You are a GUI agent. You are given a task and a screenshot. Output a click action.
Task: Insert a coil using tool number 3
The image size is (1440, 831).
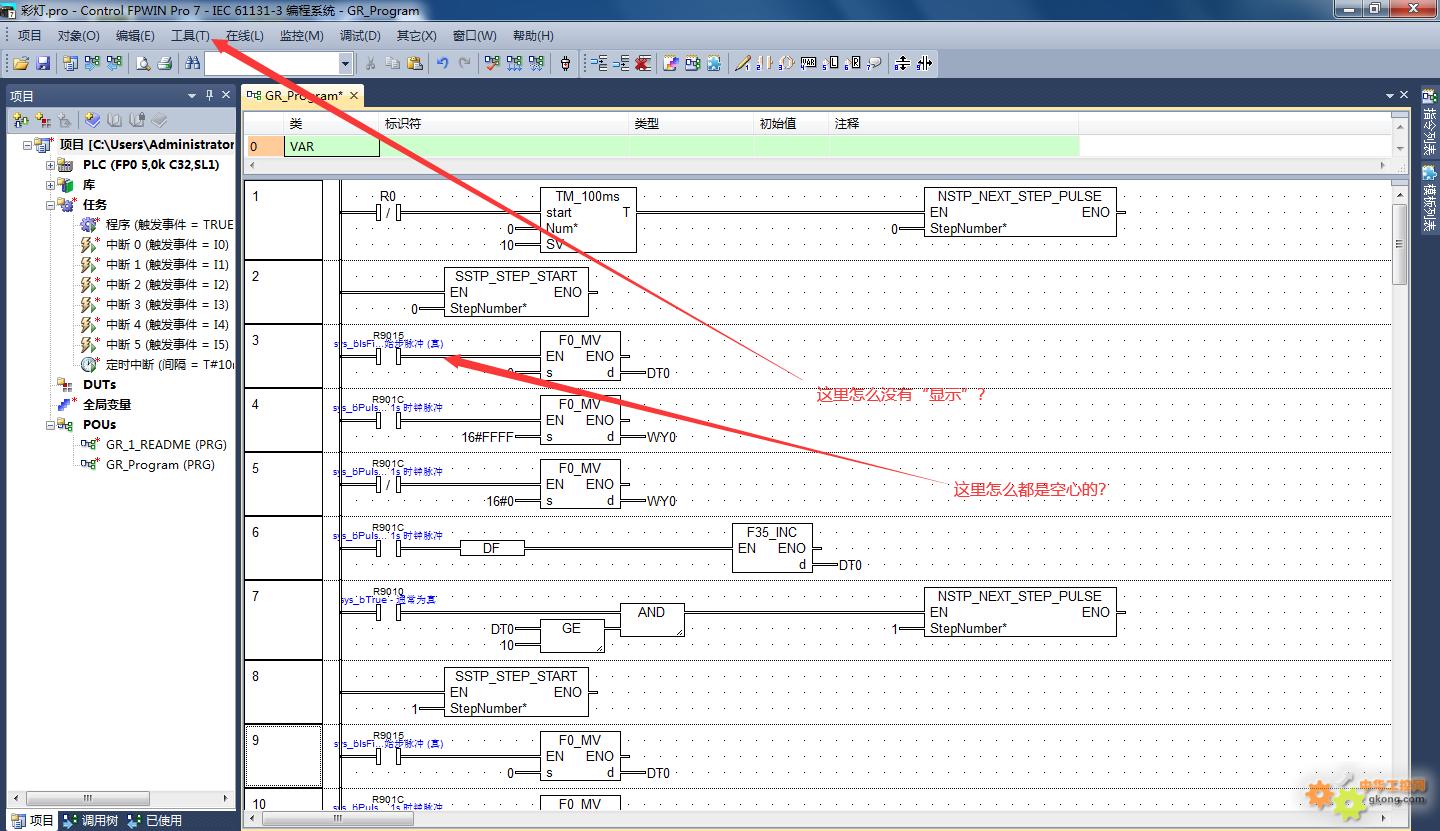pyautogui.click(x=786, y=63)
